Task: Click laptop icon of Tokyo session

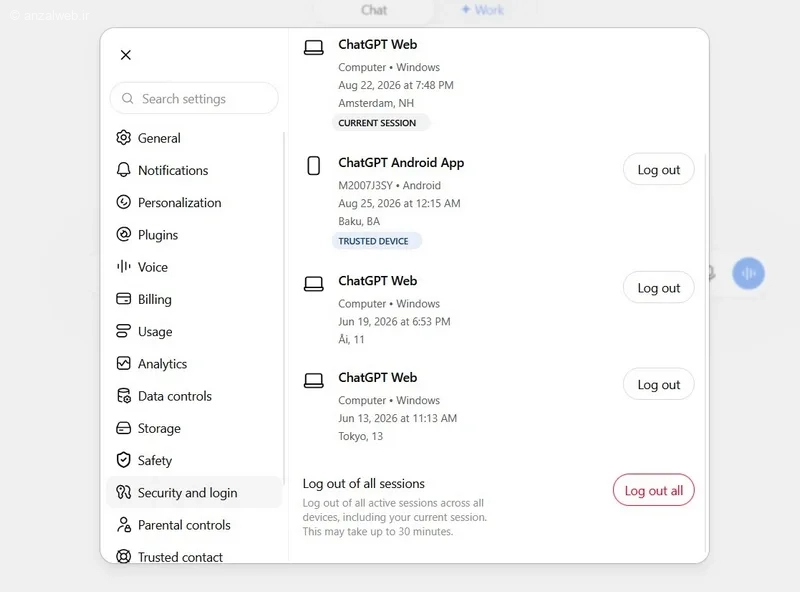Action: point(314,380)
